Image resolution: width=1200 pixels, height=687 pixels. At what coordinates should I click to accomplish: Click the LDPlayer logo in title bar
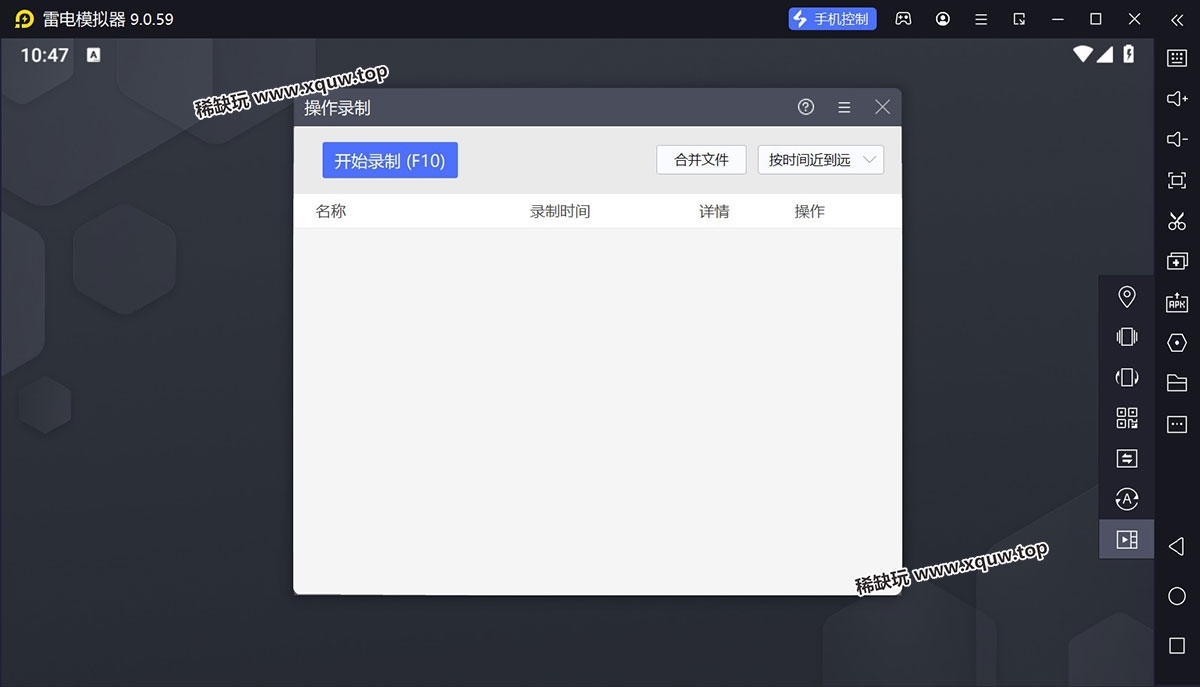pos(24,19)
